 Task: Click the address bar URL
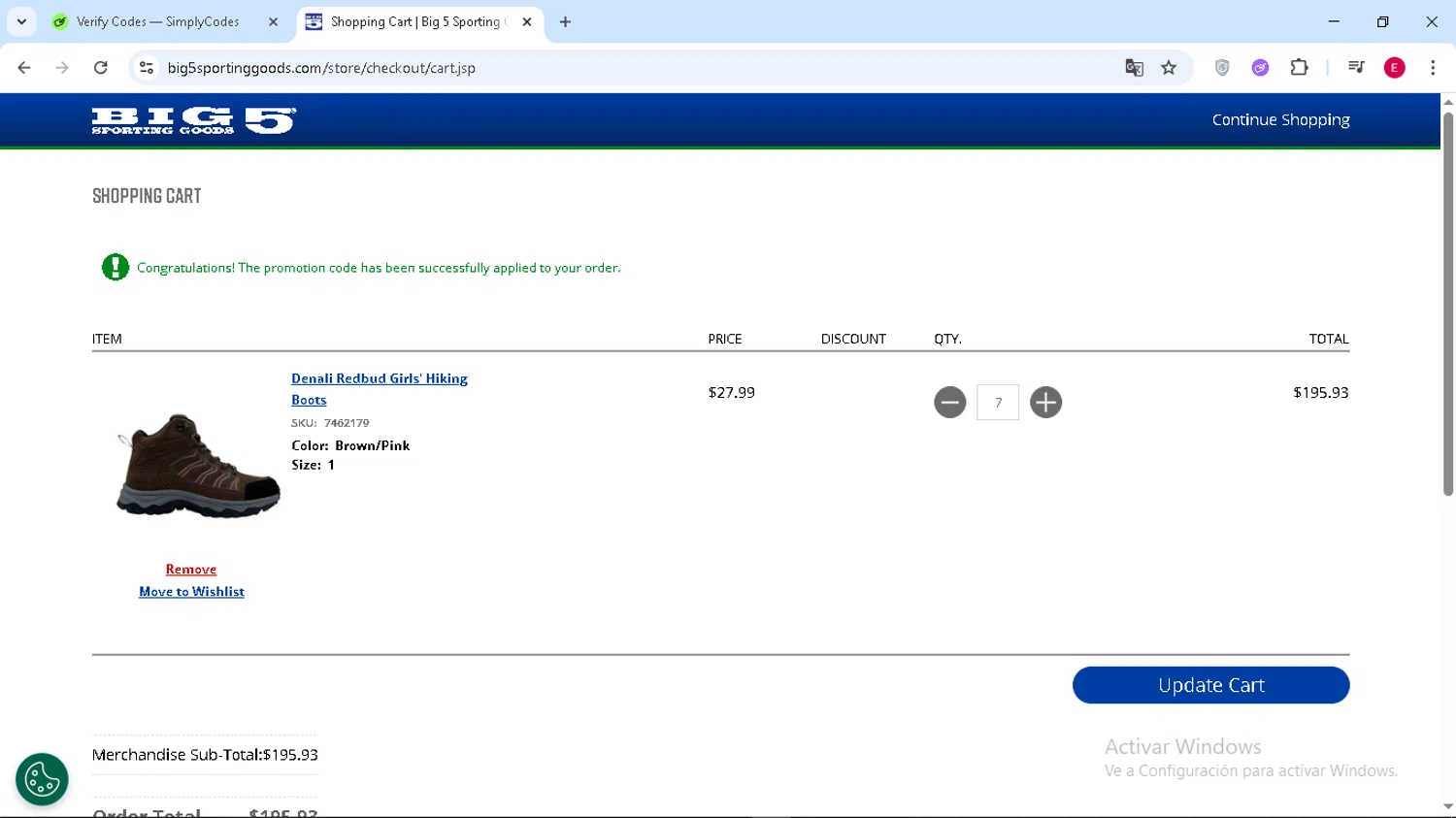tap(321, 68)
